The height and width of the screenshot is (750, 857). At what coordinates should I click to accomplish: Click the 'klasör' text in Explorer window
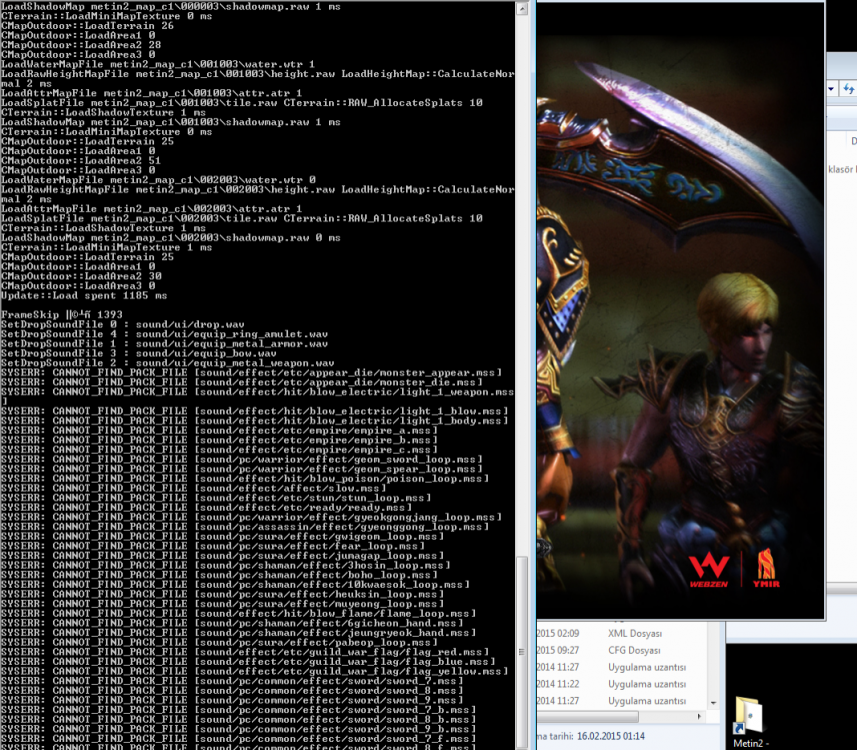840,169
